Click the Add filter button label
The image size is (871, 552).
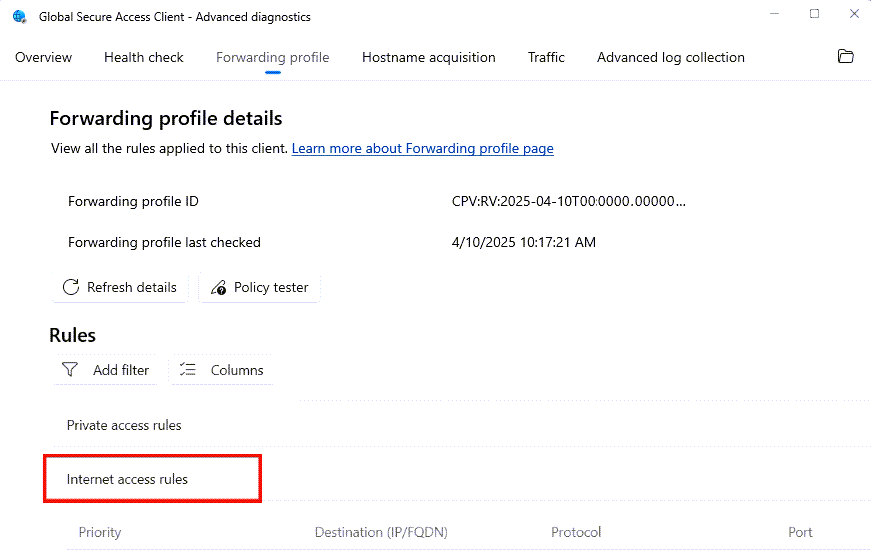click(x=121, y=370)
